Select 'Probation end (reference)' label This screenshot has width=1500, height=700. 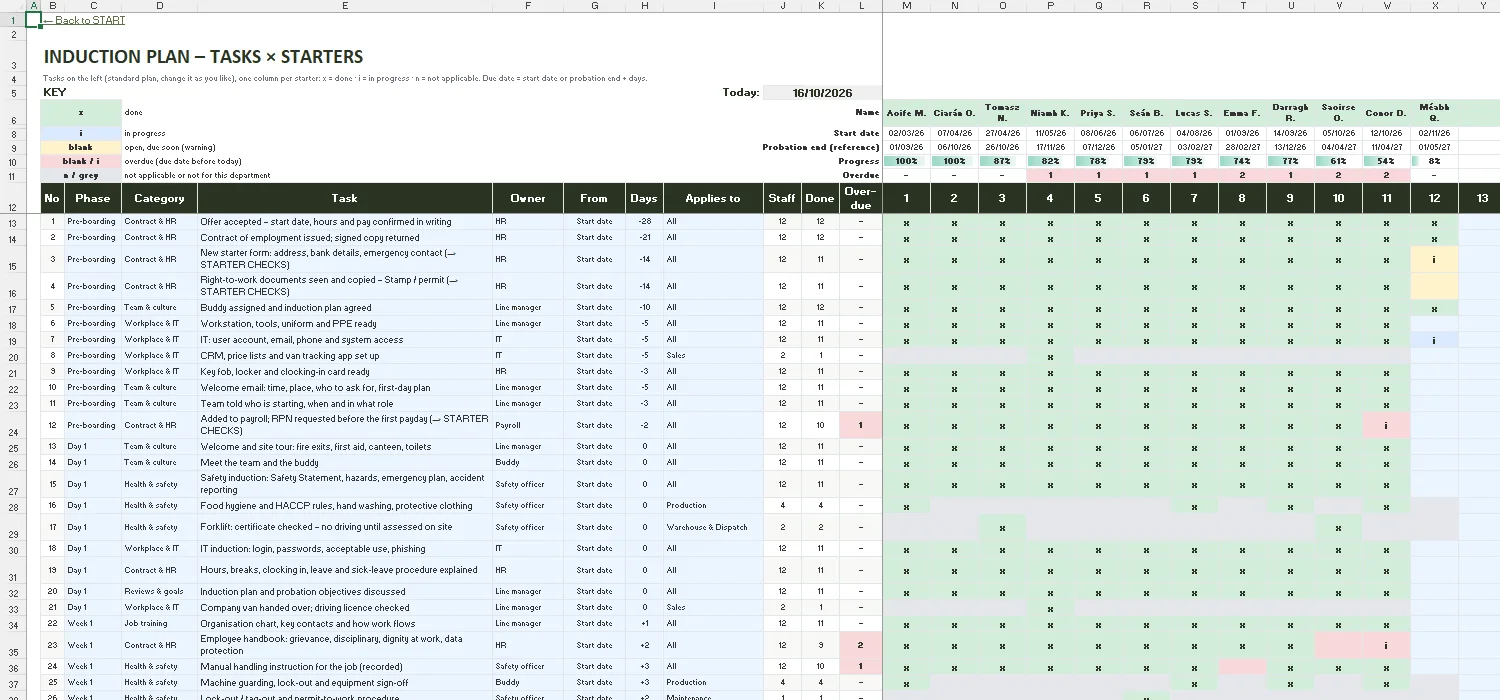tap(820, 147)
